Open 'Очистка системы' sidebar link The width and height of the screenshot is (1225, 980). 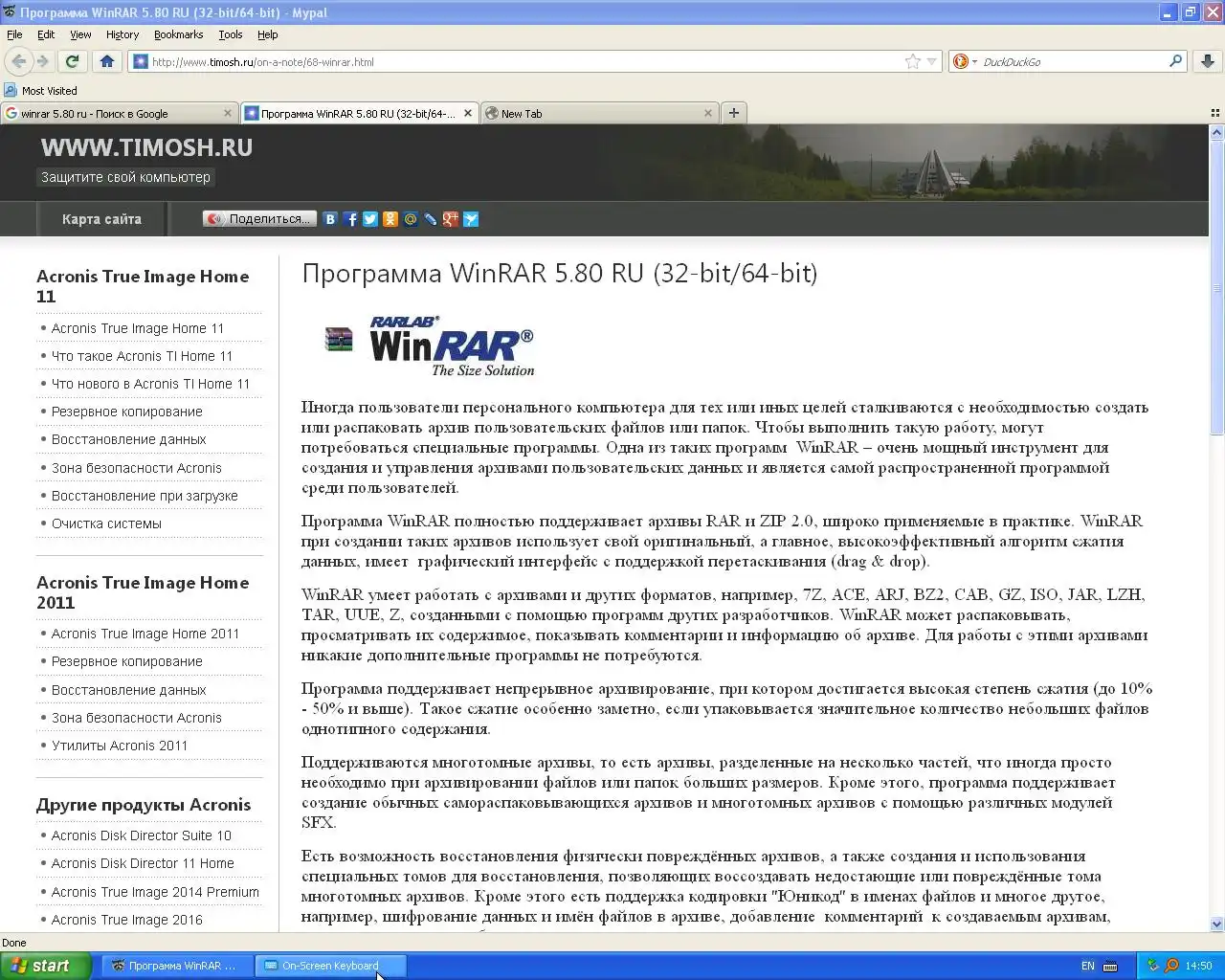point(106,523)
